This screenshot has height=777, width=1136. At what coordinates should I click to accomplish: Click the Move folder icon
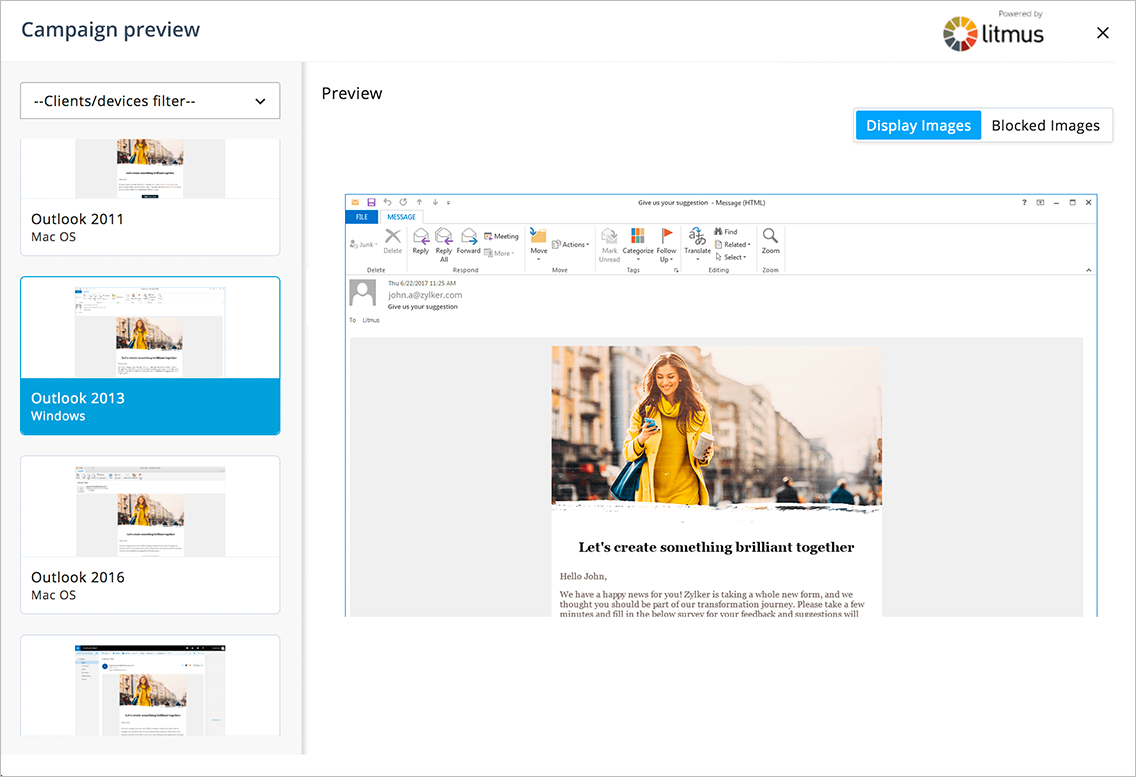coord(539,237)
